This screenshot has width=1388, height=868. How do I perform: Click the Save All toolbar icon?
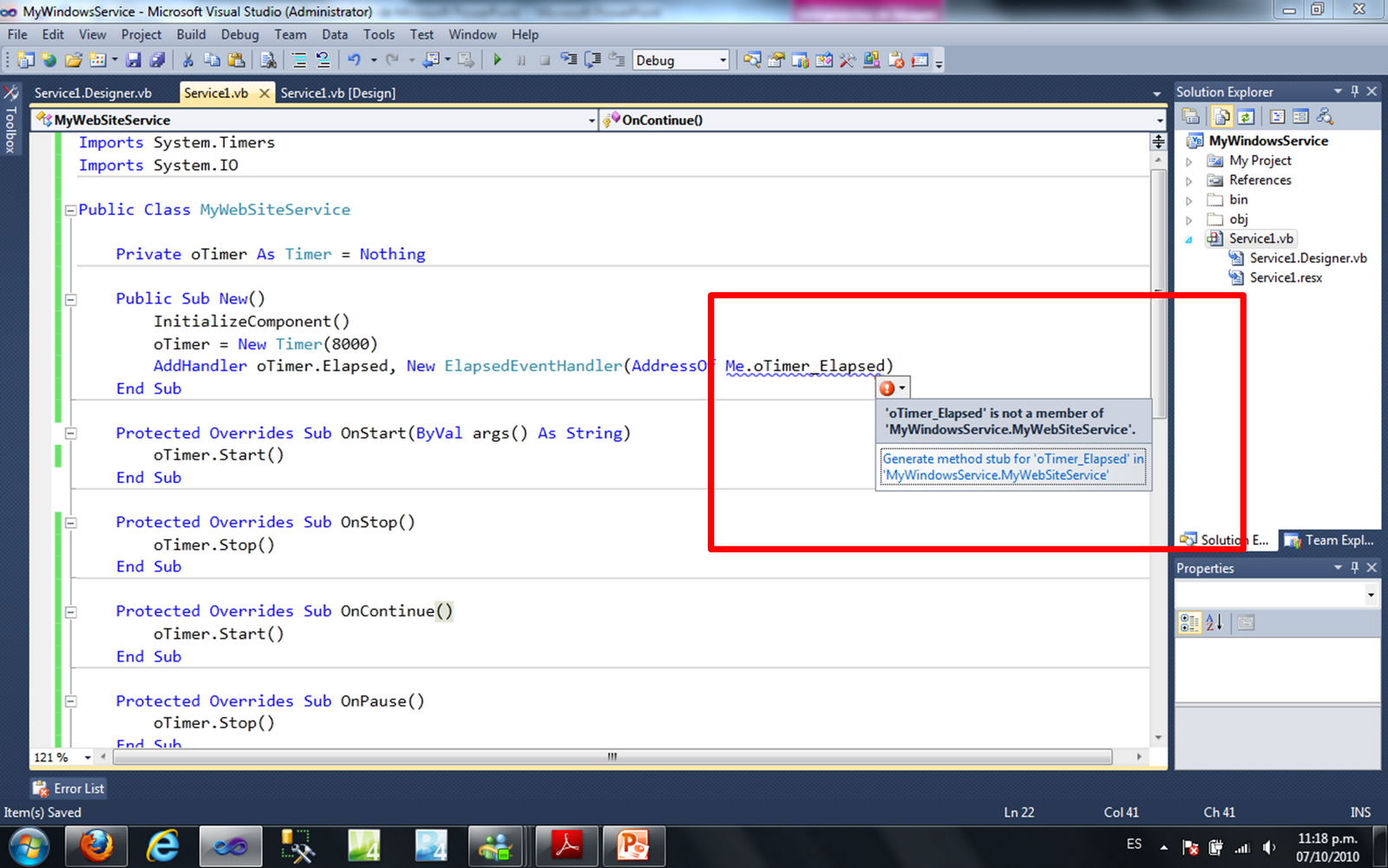point(158,60)
